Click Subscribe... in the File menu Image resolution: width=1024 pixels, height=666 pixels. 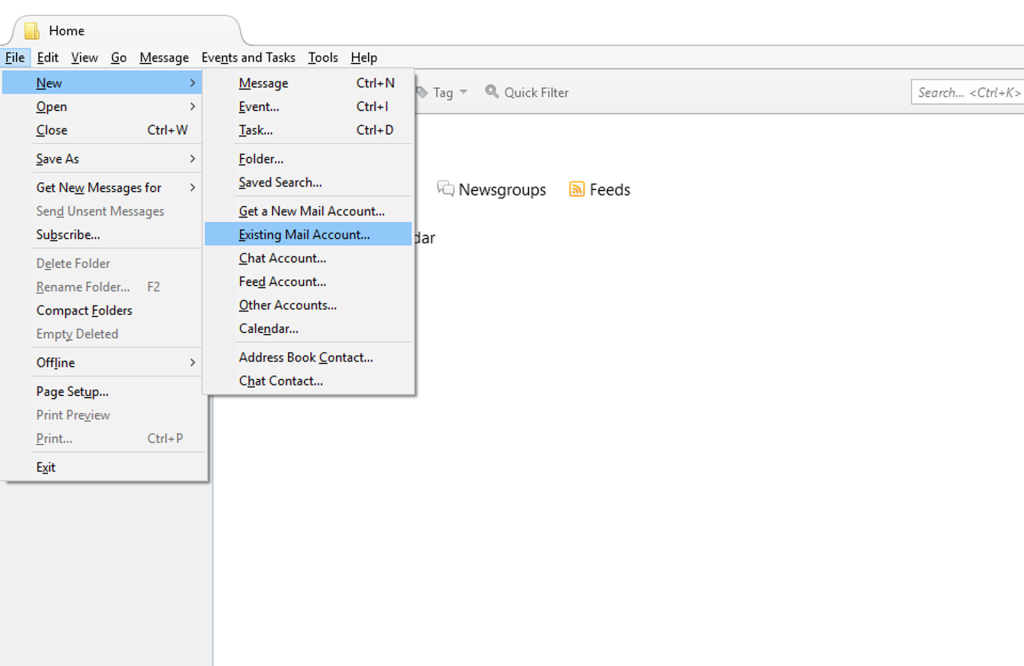point(103,234)
